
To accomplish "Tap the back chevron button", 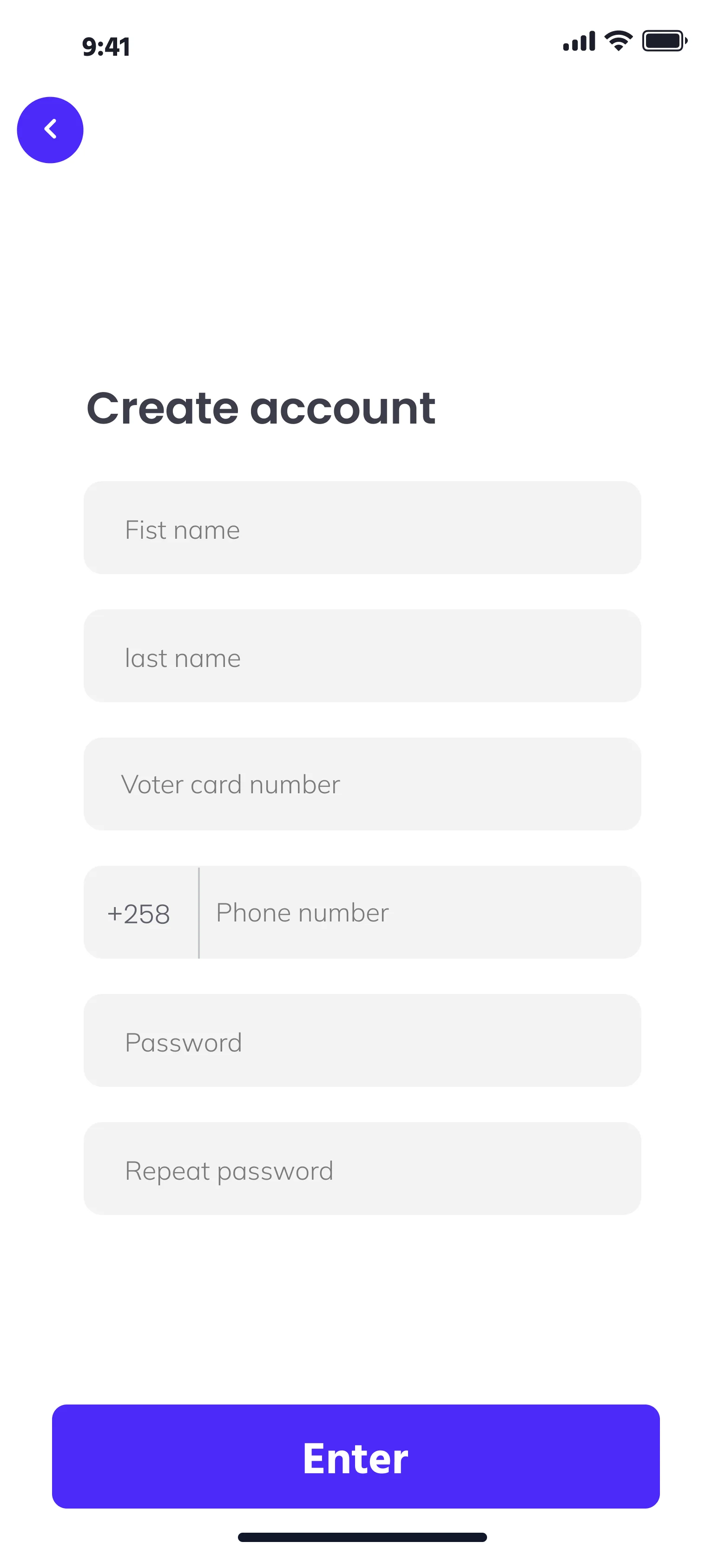I will [x=50, y=130].
